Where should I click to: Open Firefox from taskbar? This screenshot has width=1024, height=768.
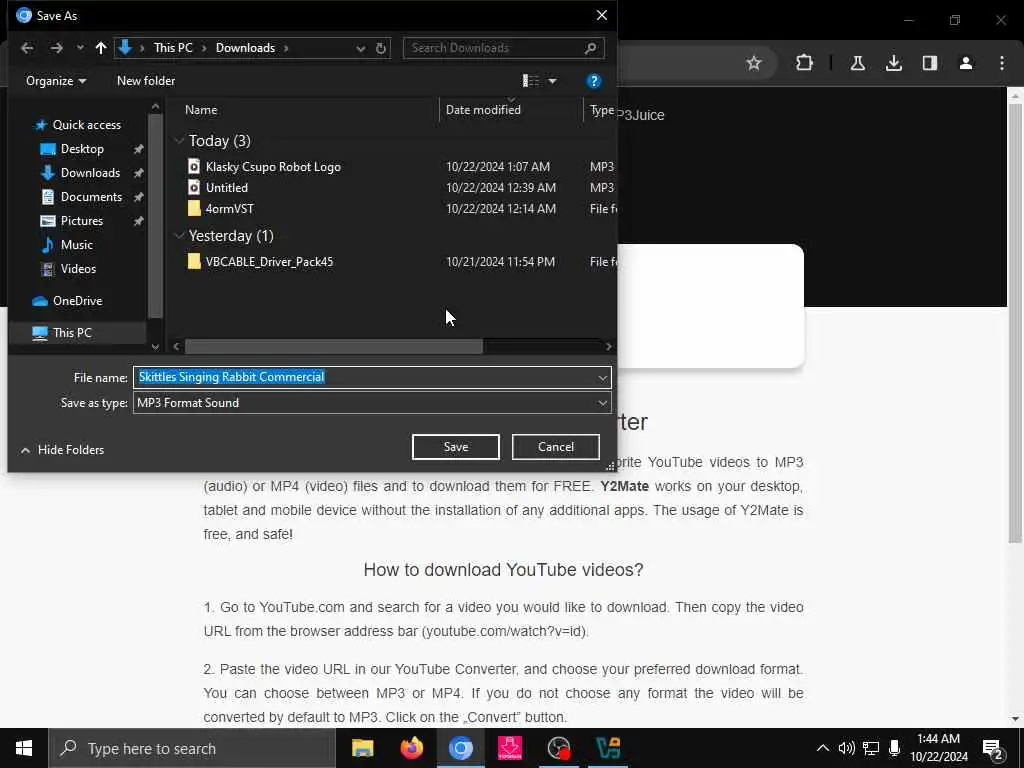coord(412,748)
